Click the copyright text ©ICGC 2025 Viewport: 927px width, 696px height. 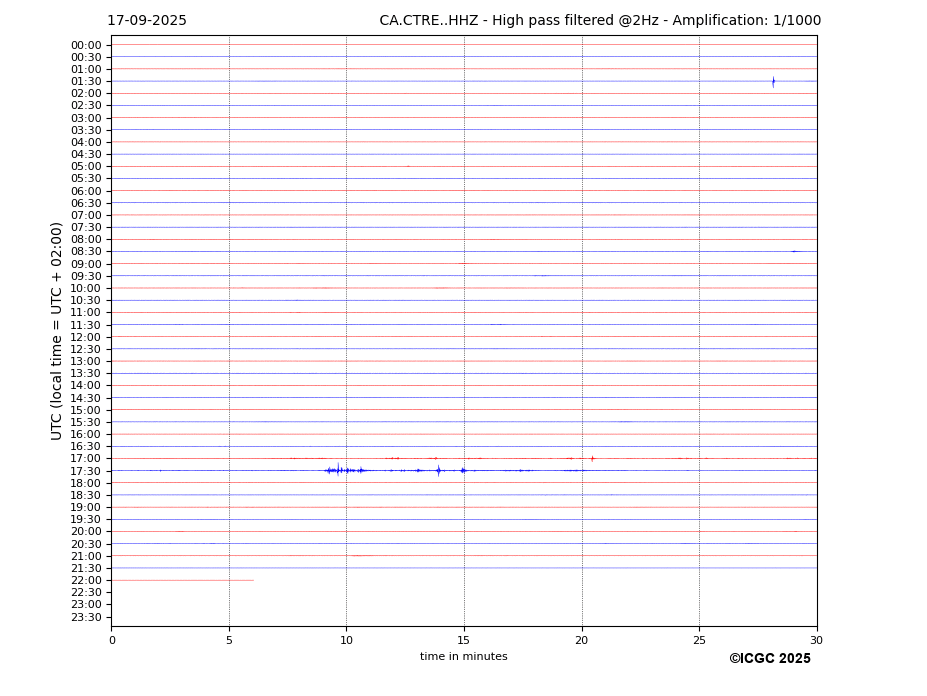pos(770,659)
